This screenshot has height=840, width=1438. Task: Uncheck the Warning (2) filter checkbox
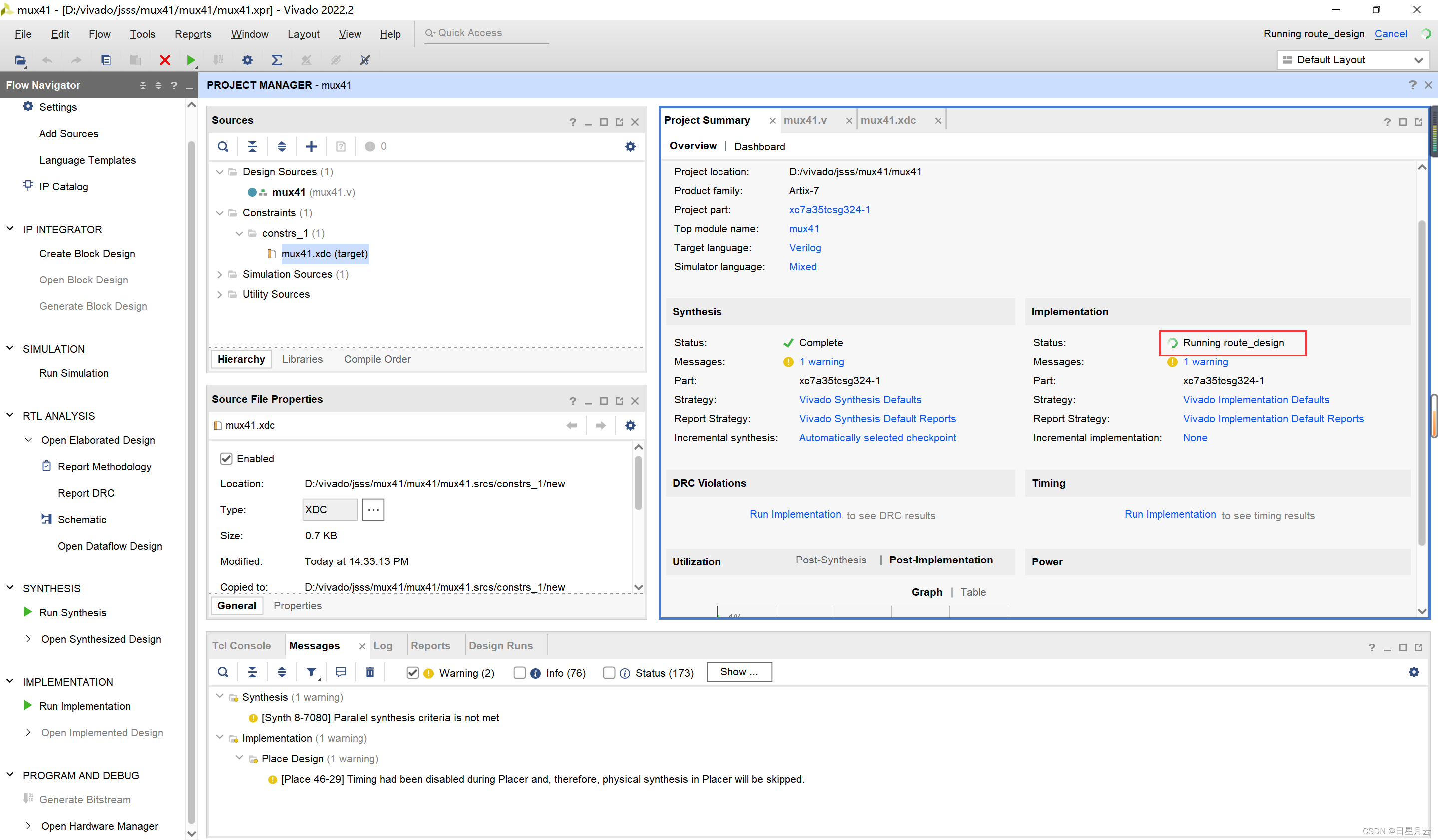point(413,673)
